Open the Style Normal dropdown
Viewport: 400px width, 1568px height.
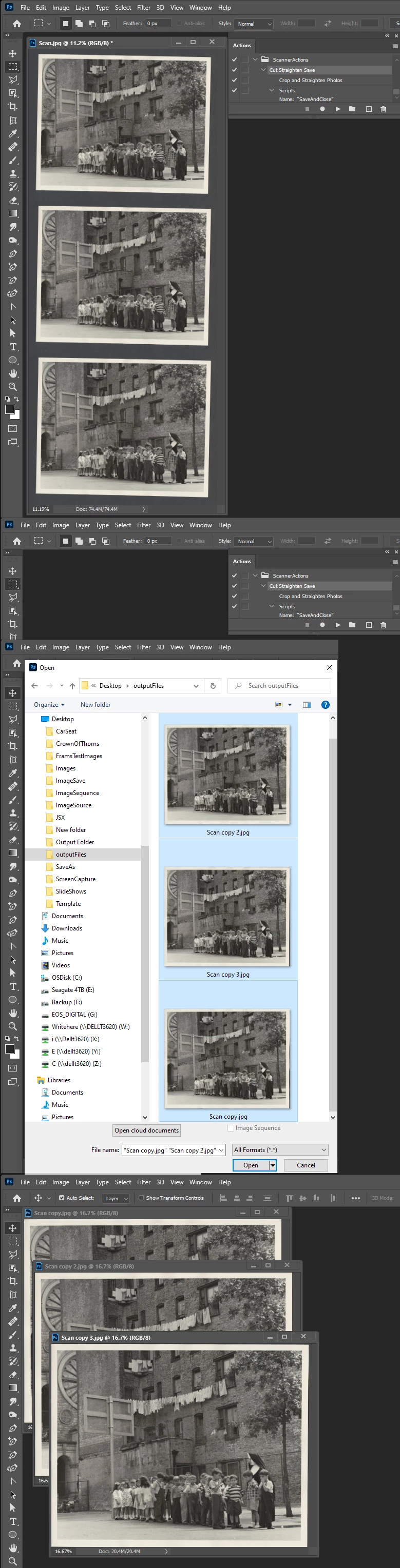tap(254, 24)
